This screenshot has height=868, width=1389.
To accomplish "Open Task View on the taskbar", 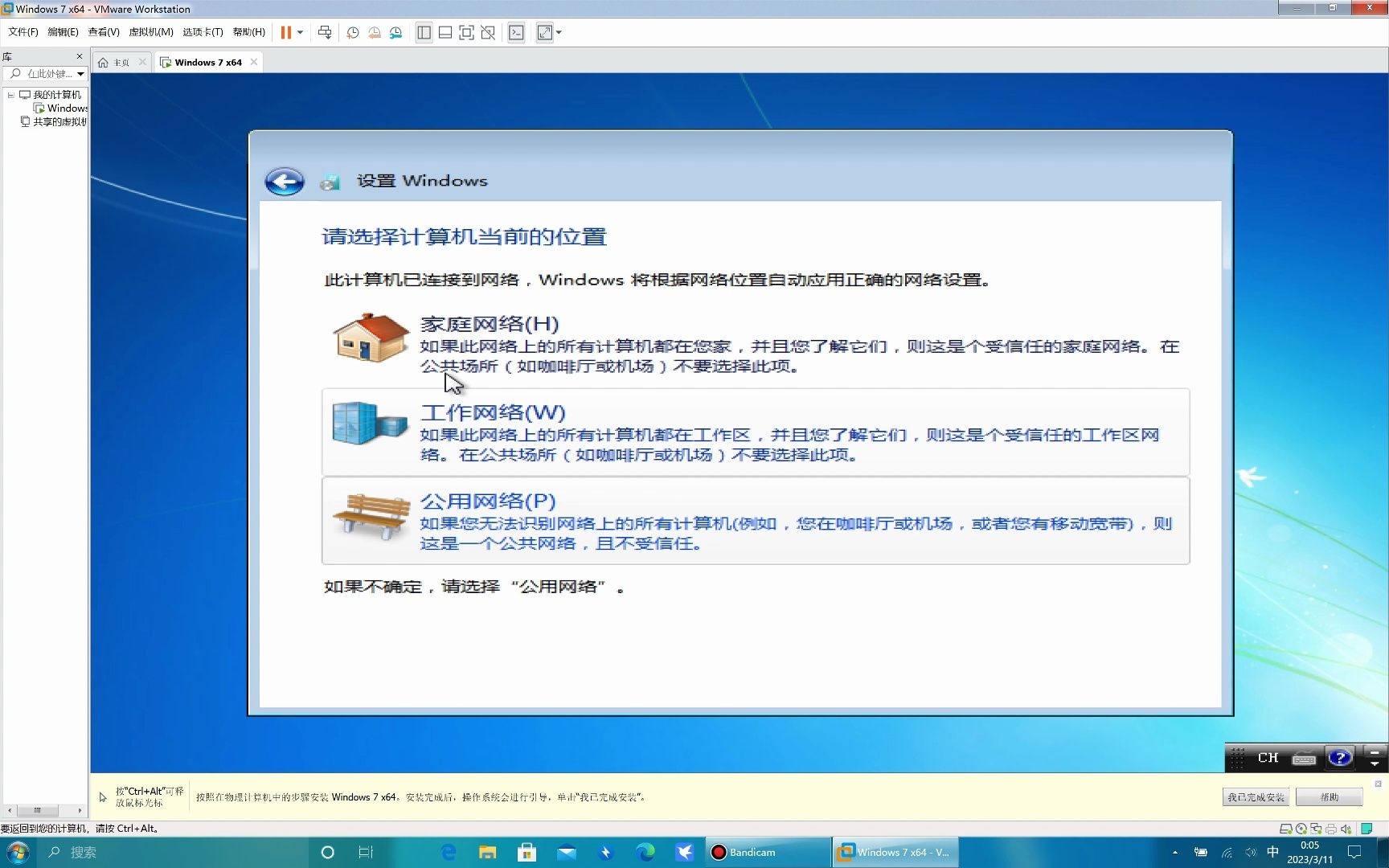I will (365, 853).
